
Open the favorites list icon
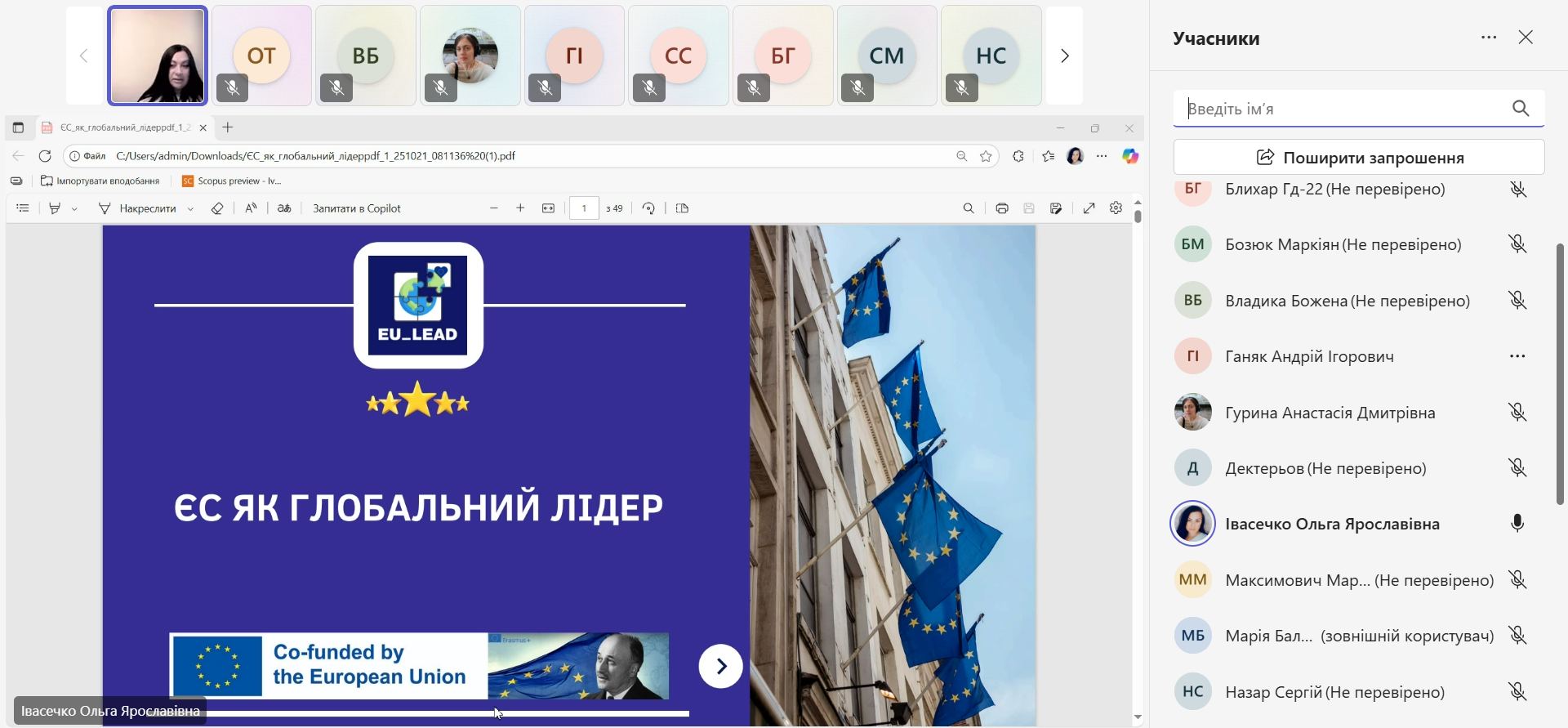[1049, 156]
